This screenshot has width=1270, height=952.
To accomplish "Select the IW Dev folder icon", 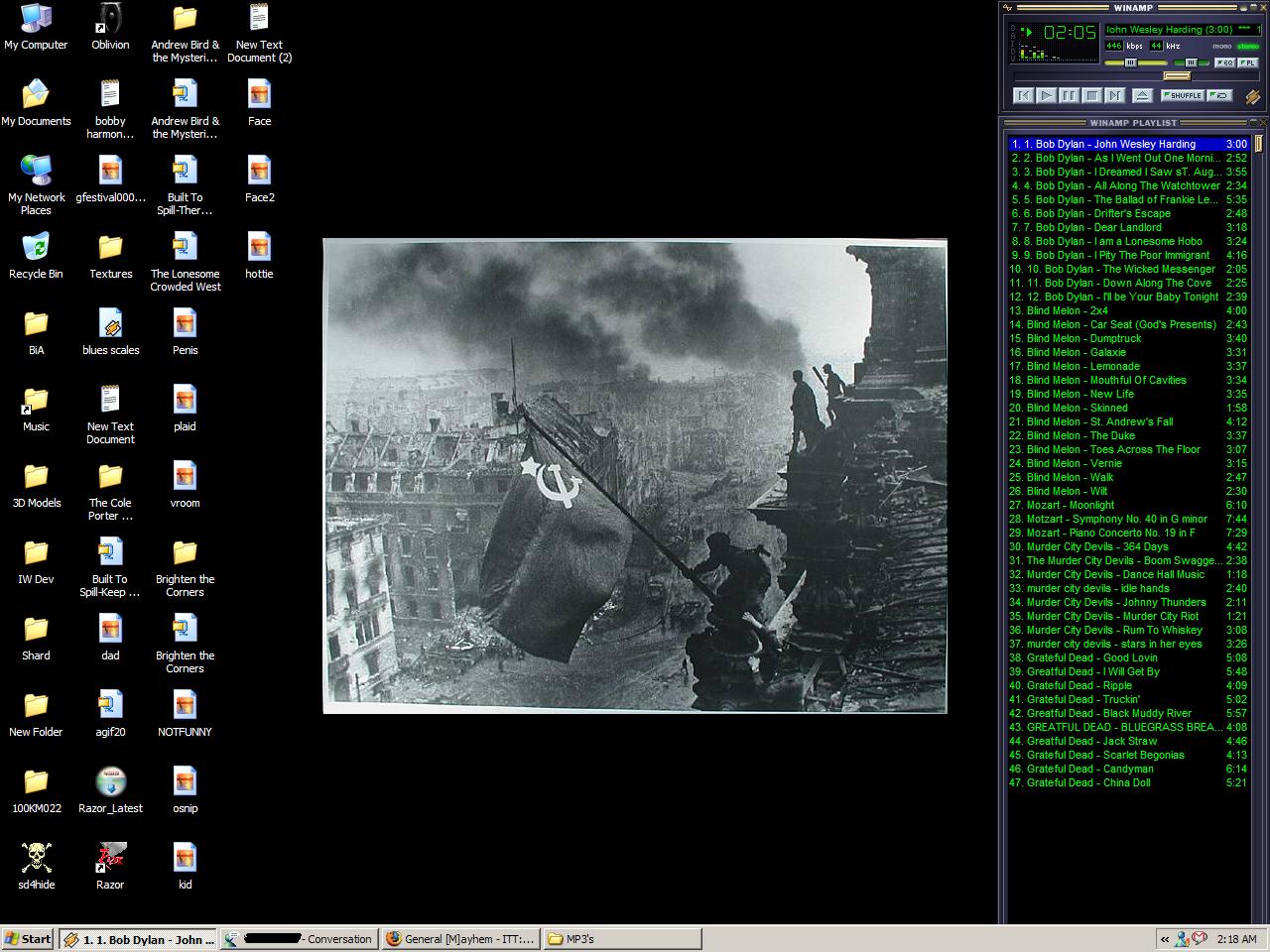I will click(x=36, y=561).
